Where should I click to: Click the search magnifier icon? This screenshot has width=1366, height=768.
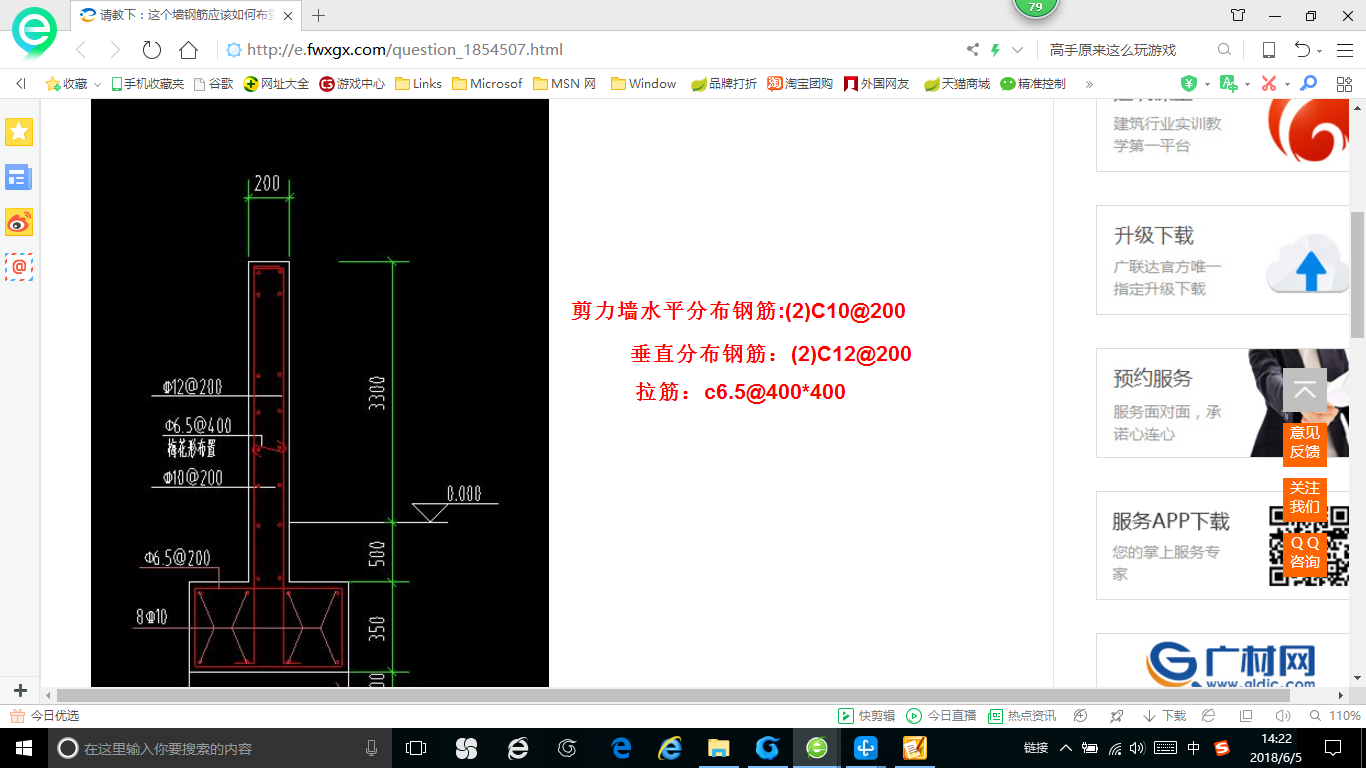pos(1224,50)
